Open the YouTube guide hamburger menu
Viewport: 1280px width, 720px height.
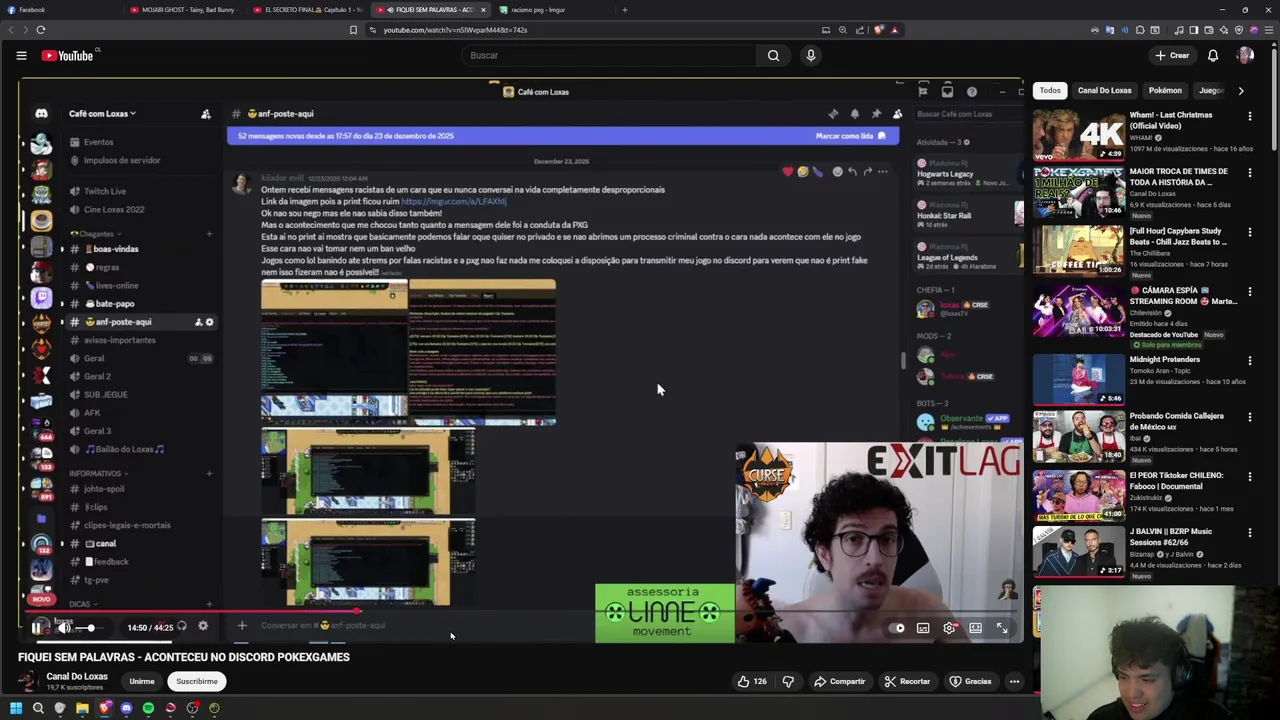coord(21,56)
